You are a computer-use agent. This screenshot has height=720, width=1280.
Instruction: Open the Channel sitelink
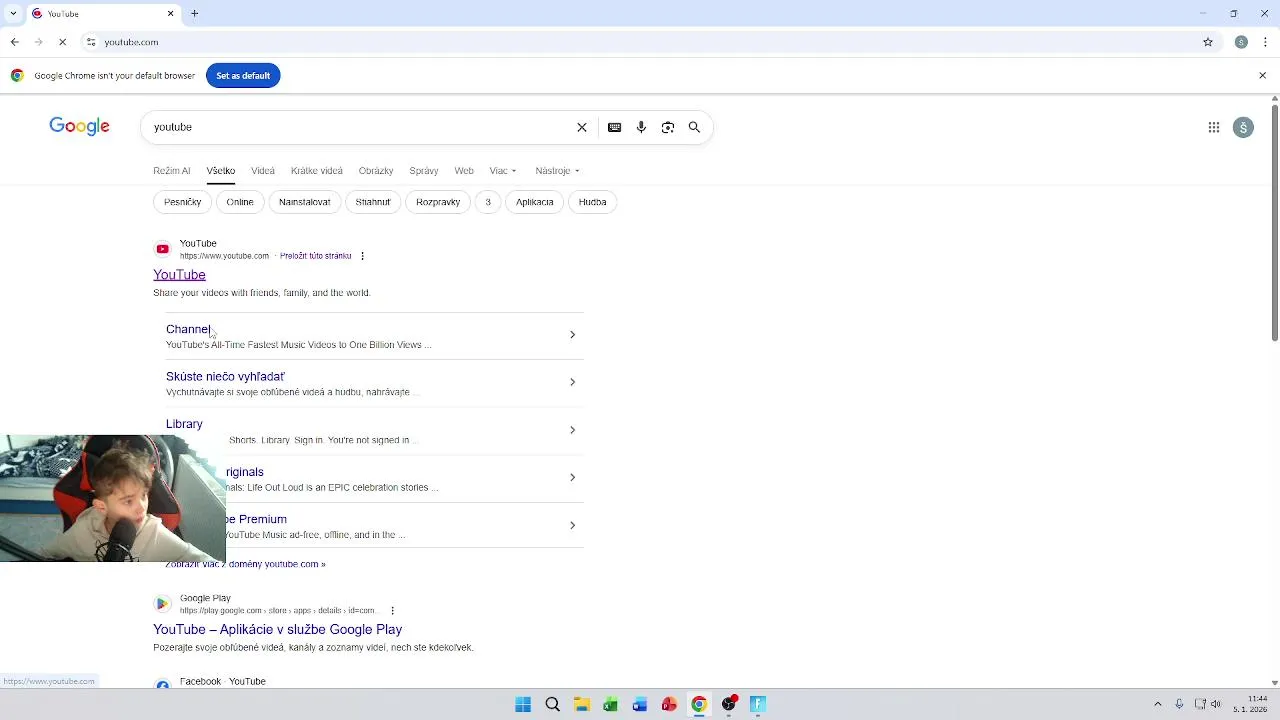tap(188, 329)
